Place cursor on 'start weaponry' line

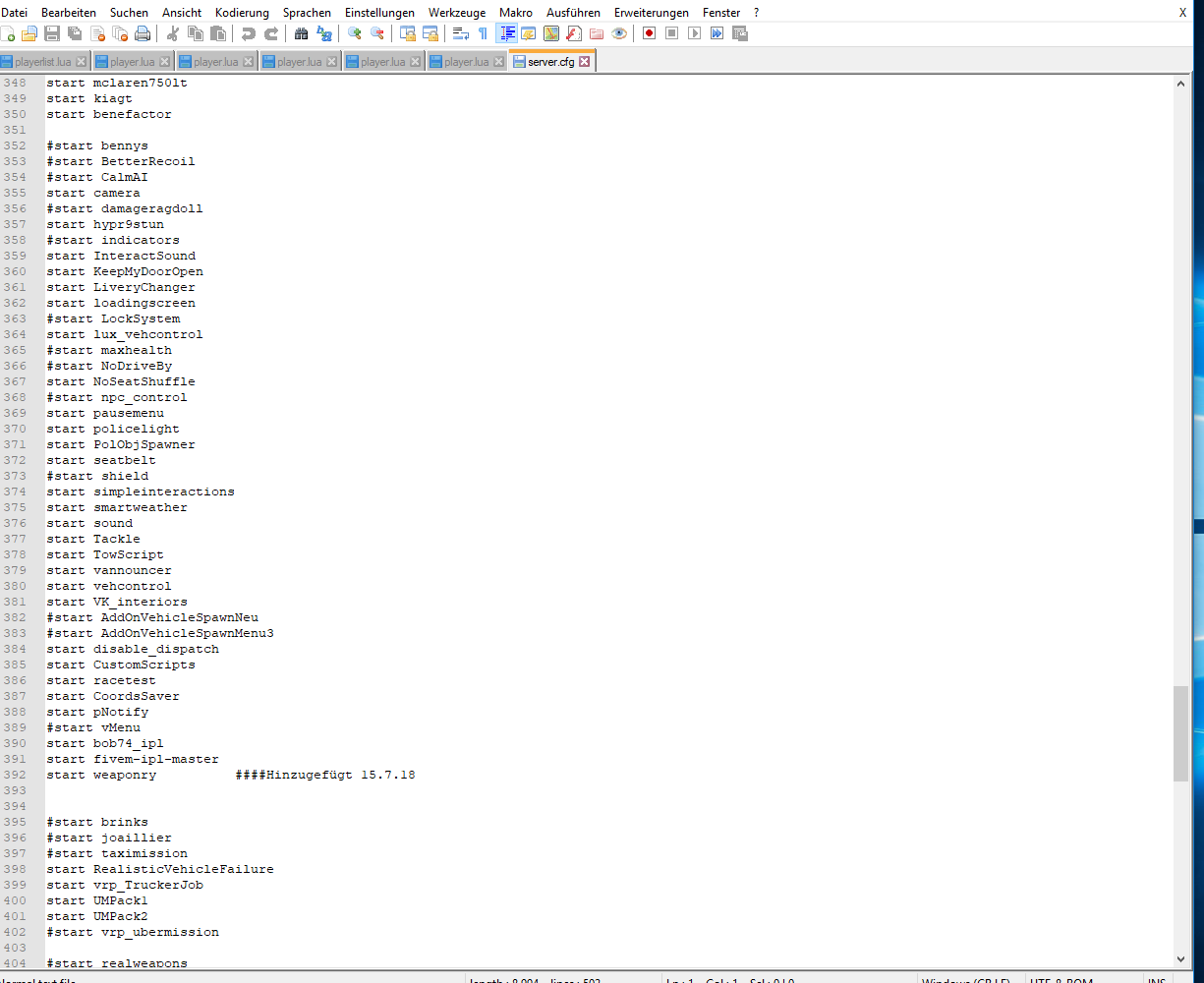coord(101,775)
